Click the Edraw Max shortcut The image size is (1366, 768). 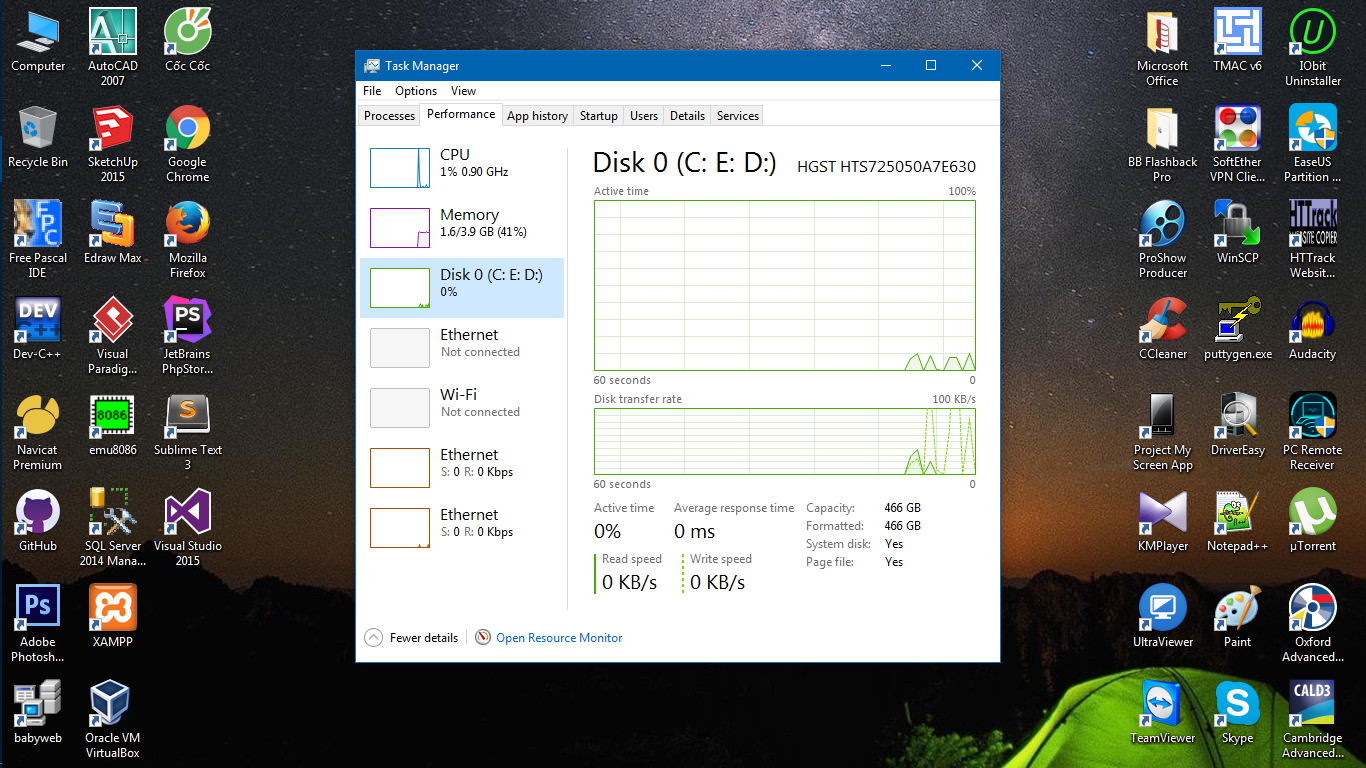(x=113, y=231)
